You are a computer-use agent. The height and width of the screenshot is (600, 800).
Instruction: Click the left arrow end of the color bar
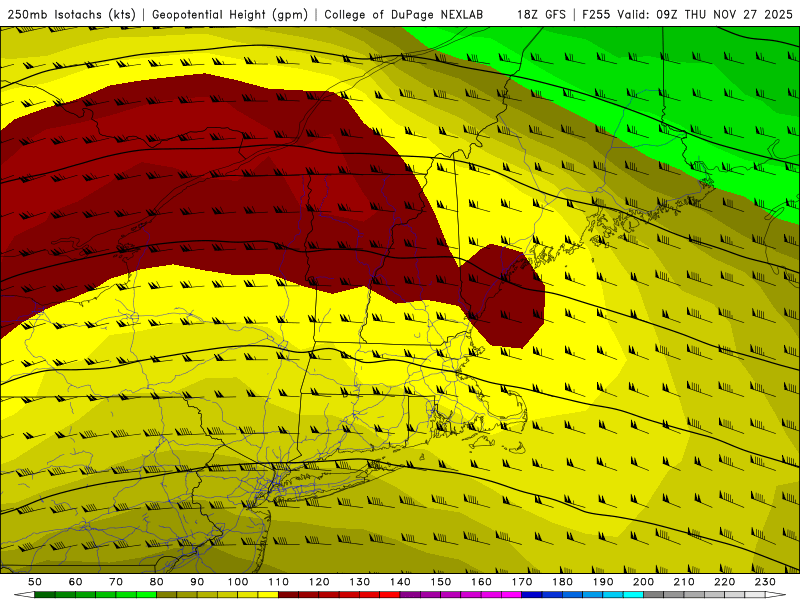click(24, 595)
